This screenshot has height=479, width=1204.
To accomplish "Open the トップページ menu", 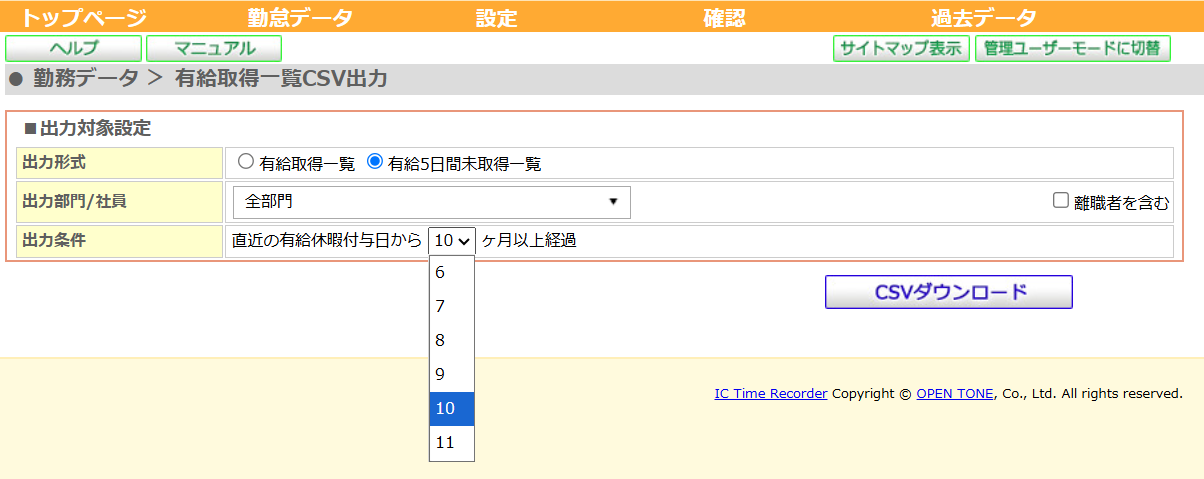I will pyautogui.click(x=84, y=17).
